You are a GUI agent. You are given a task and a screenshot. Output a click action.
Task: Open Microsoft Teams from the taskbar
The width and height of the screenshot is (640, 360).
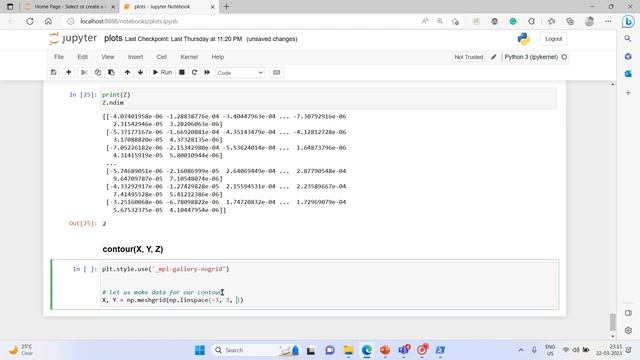point(404,350)
